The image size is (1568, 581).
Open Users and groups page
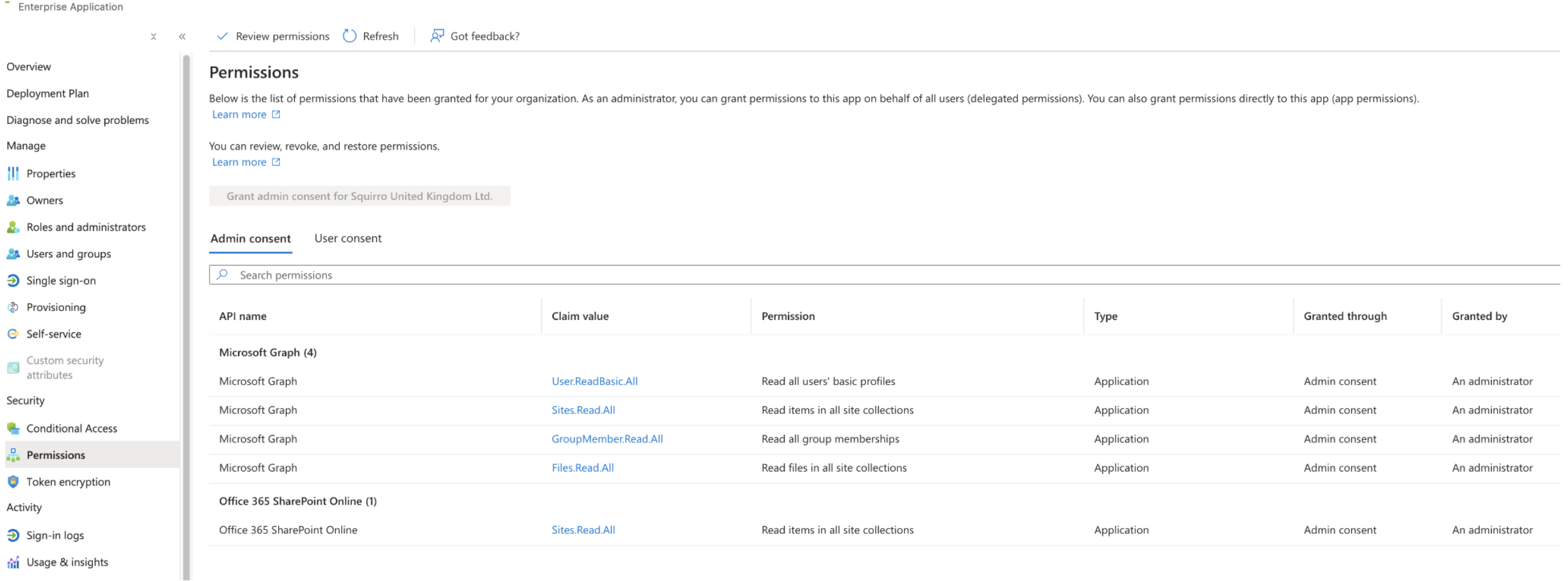point(69,254)
